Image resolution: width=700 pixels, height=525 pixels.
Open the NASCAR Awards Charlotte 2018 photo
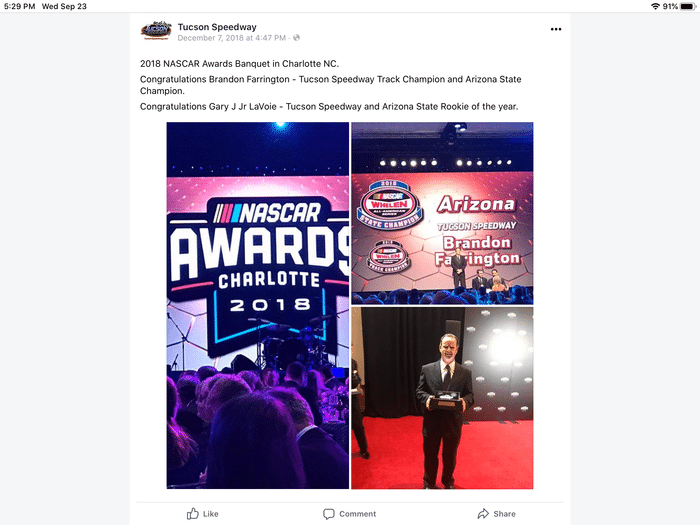pos(258,305)
